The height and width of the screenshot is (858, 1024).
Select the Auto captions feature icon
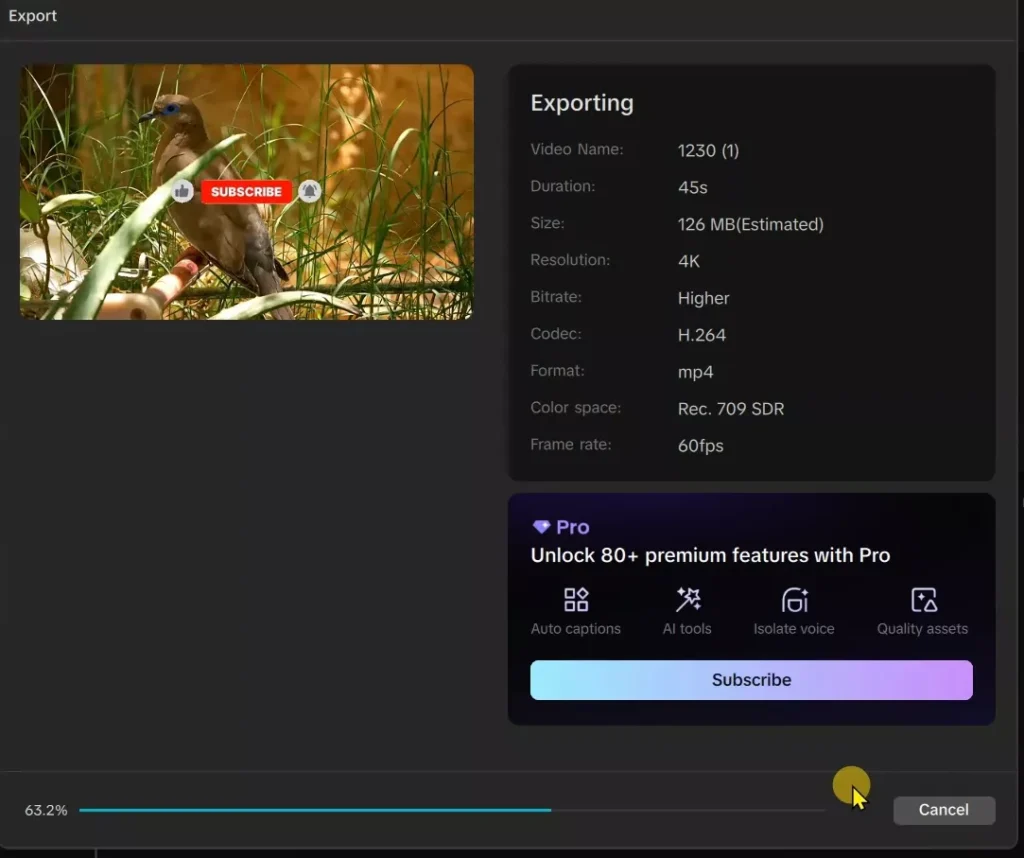point(576,601)
